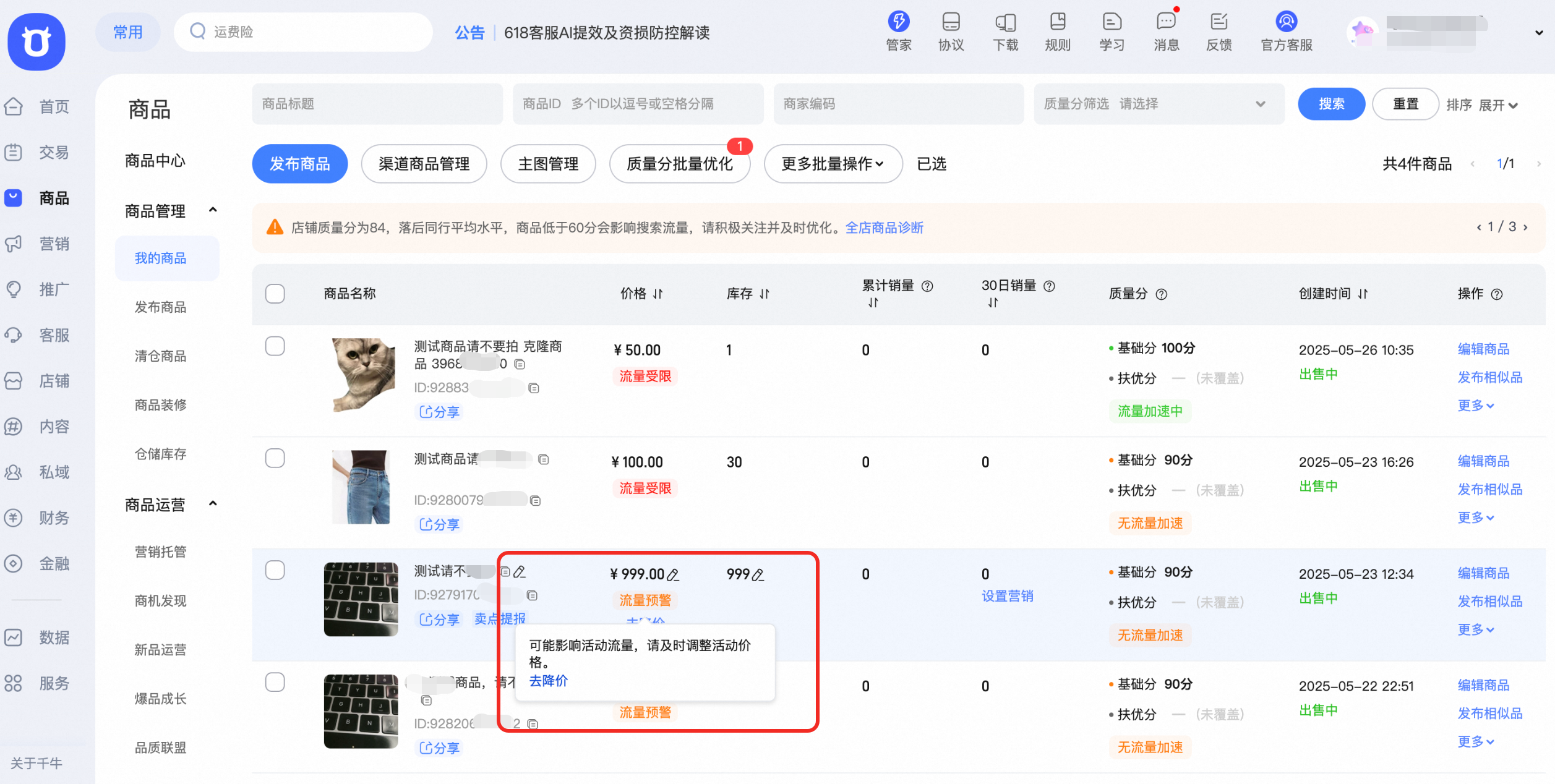Select 我的商品 in product menu
The width and height of the screenshot is (1555, 784).
point(167,258)
